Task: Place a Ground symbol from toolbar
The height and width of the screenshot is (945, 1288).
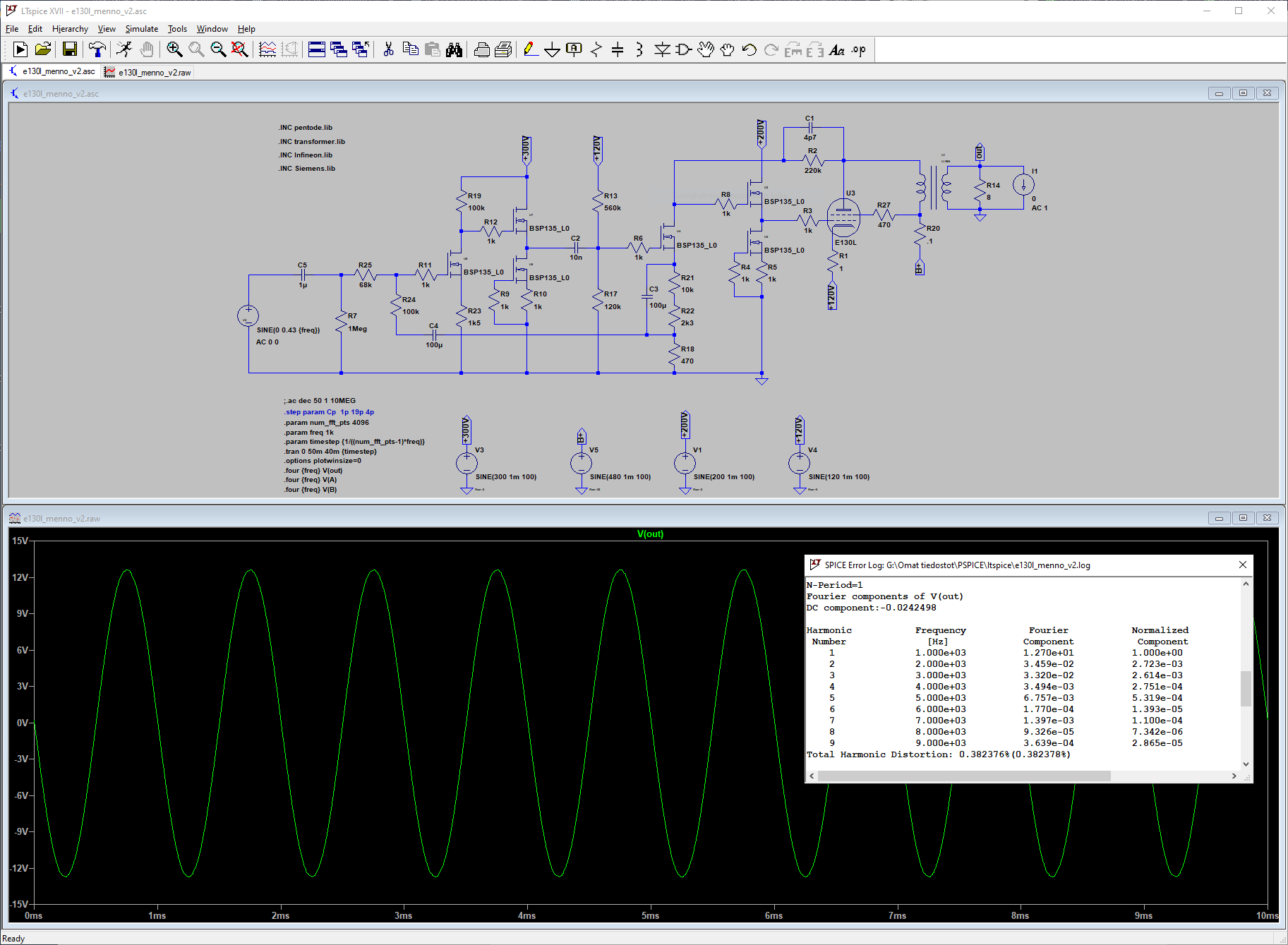Action: tap(553, 49)
